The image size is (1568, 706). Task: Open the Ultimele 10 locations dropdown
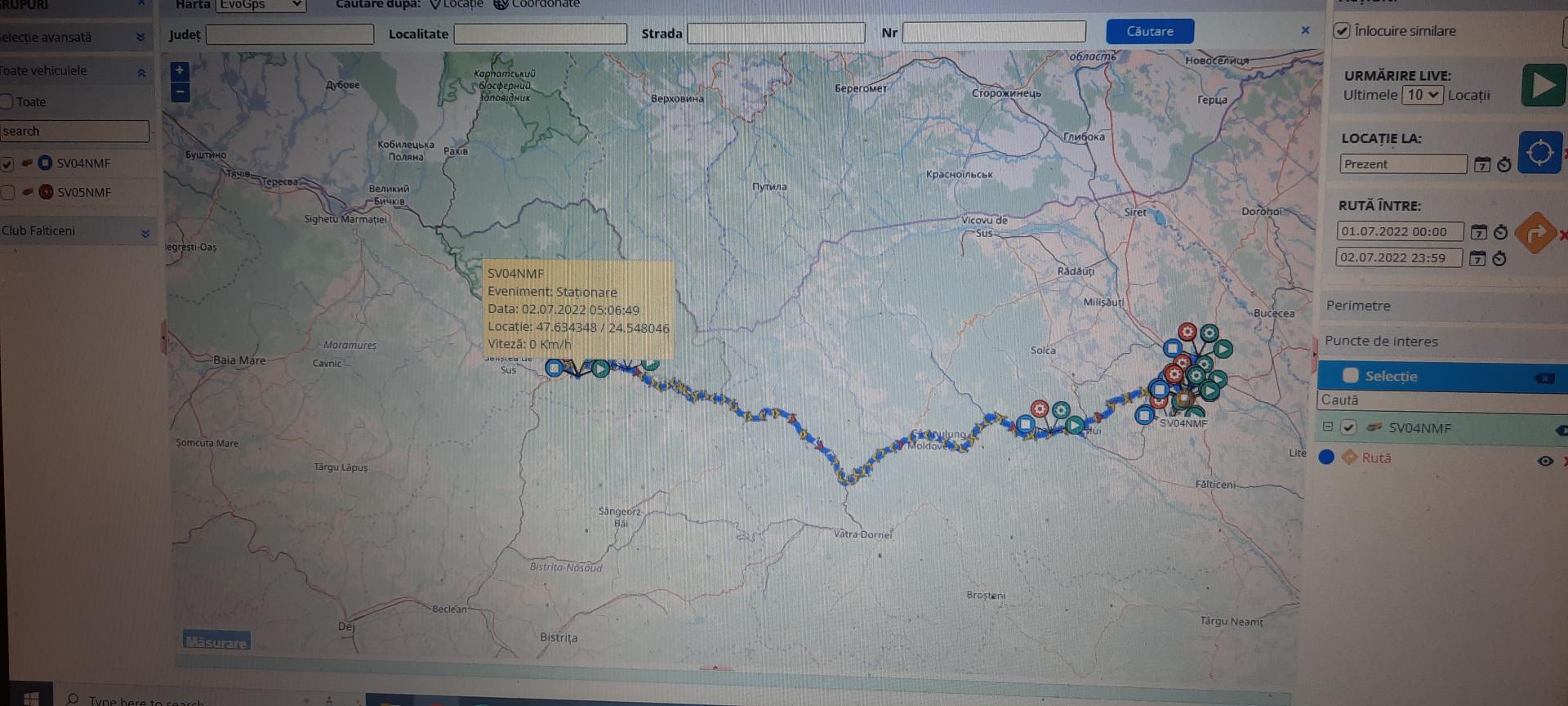(x=1423, y=95)
